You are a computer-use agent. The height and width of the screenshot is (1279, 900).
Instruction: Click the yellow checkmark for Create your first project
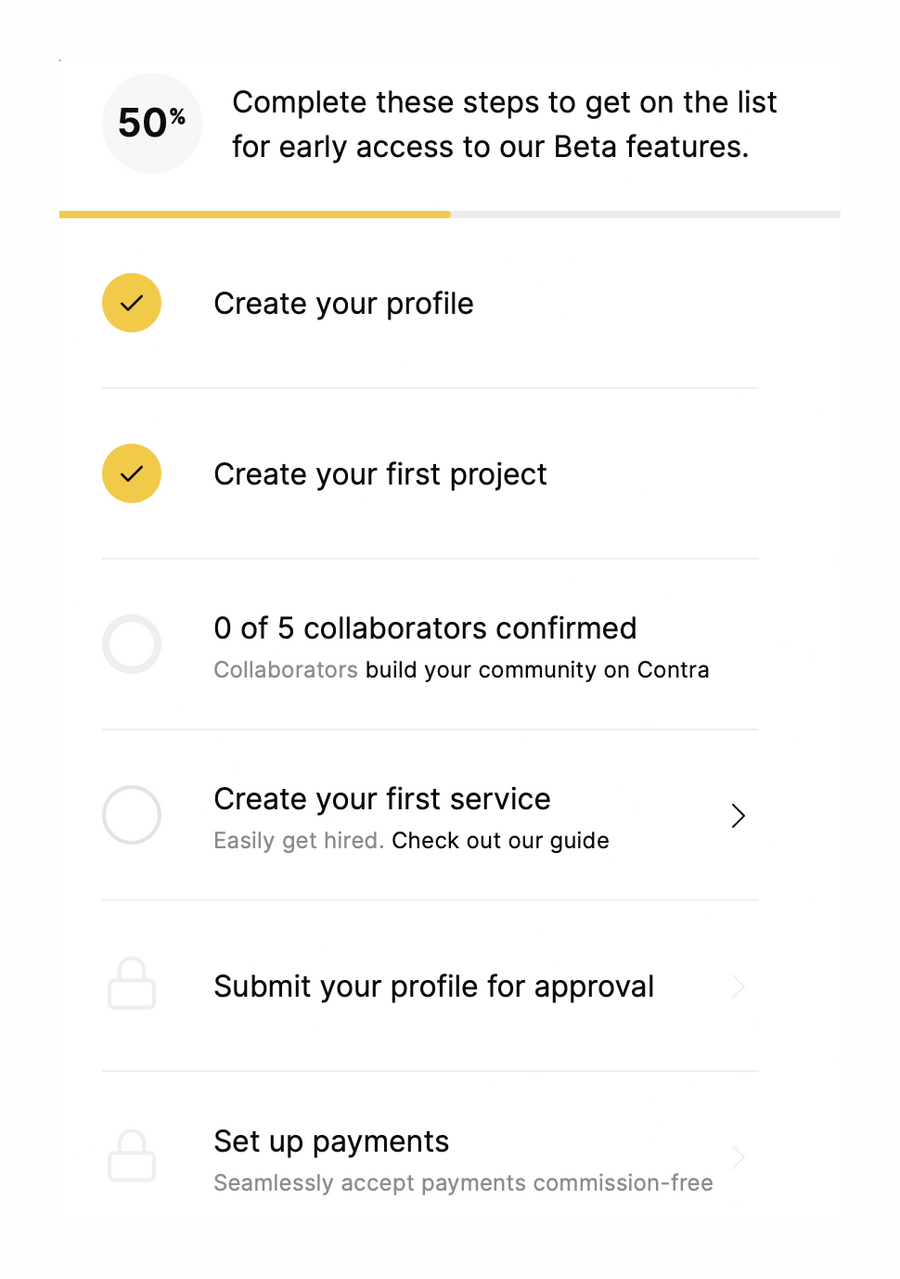[x=131, y=474]
